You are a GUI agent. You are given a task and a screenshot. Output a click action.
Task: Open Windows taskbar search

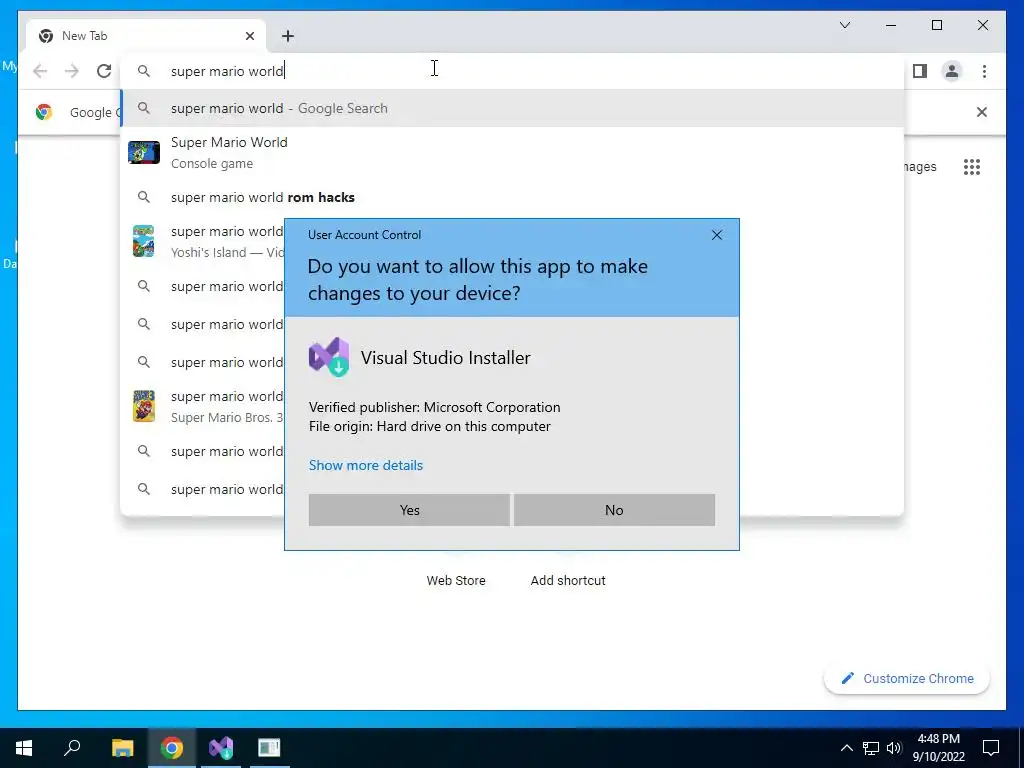tap(72, 748)
